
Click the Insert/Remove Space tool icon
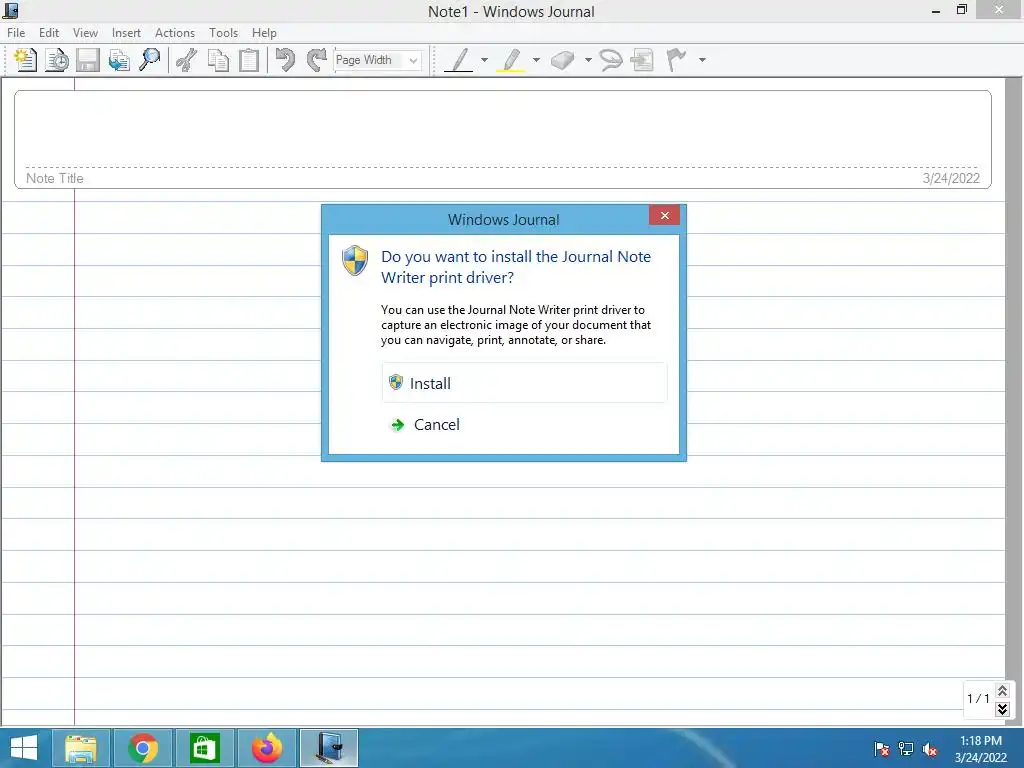coord(643,60)
